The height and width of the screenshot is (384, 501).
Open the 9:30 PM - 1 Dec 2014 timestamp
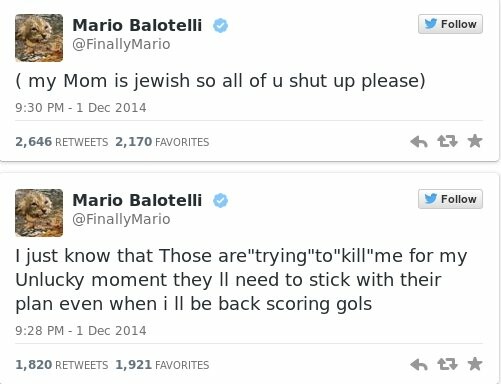81,108
